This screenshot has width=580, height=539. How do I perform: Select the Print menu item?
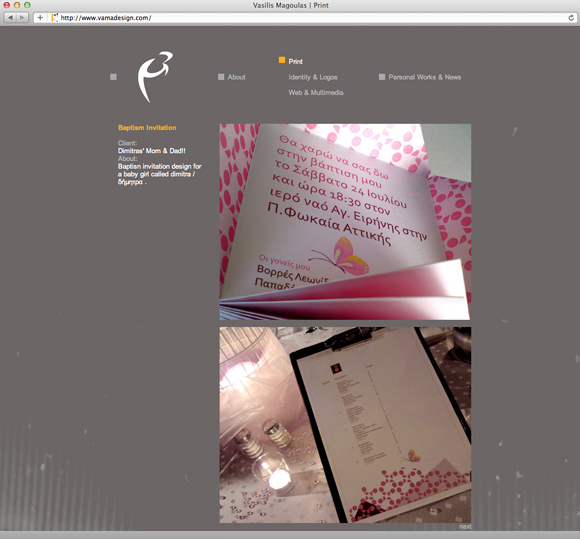[x=296, y=61]
